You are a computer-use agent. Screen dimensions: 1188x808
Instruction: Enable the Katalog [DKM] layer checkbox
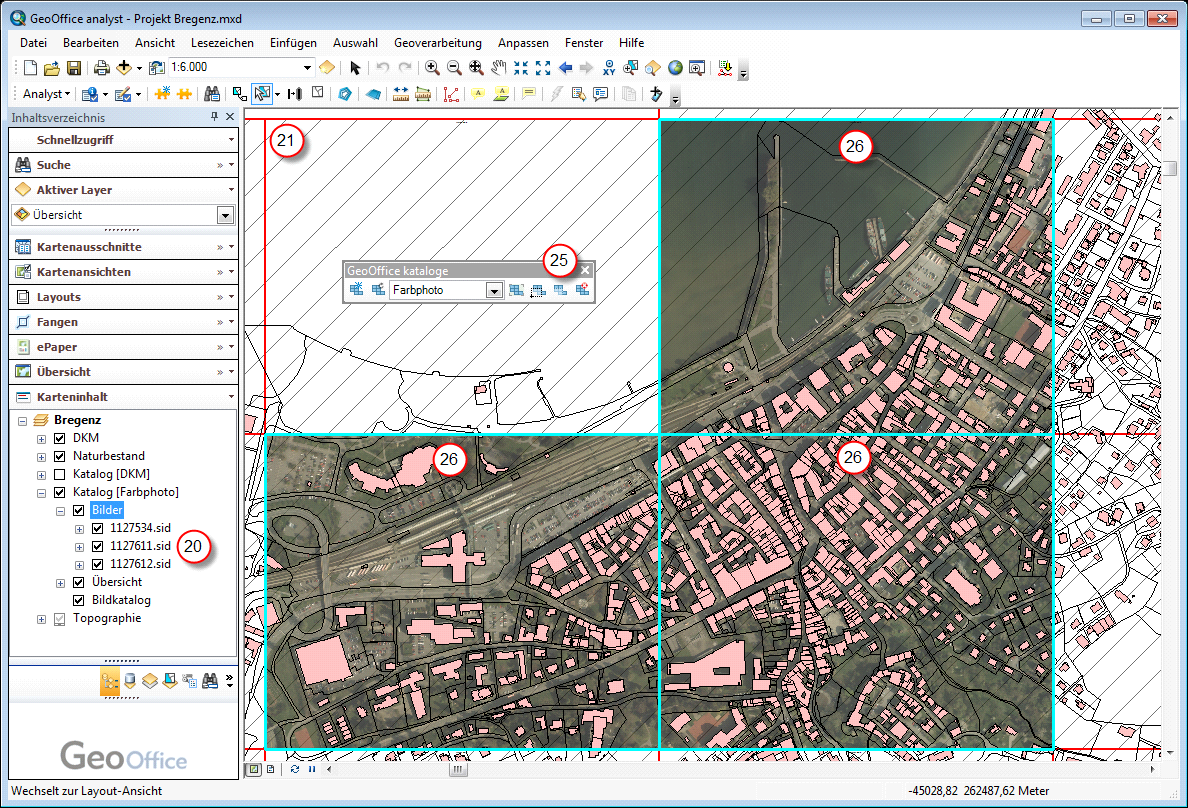click(59, 474)
